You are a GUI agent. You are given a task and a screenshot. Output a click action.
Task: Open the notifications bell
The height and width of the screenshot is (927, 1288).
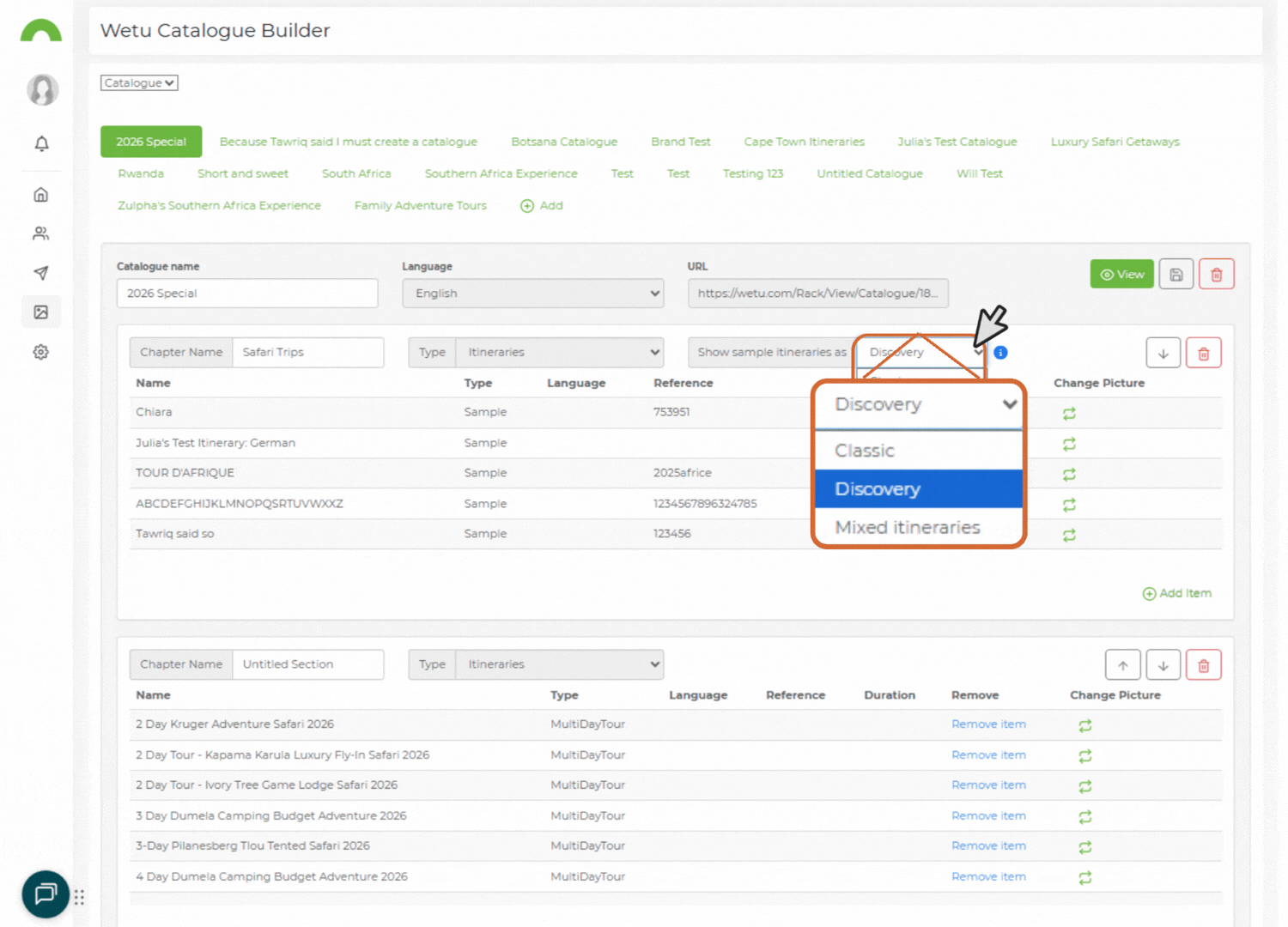click(x=40, y=143)
